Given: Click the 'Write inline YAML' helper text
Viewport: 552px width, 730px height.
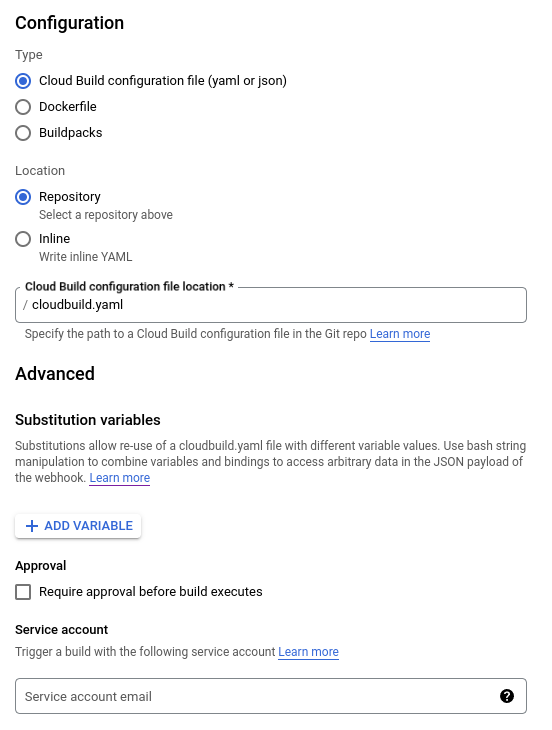Looking at the screenshot, I should coord(86,257).
